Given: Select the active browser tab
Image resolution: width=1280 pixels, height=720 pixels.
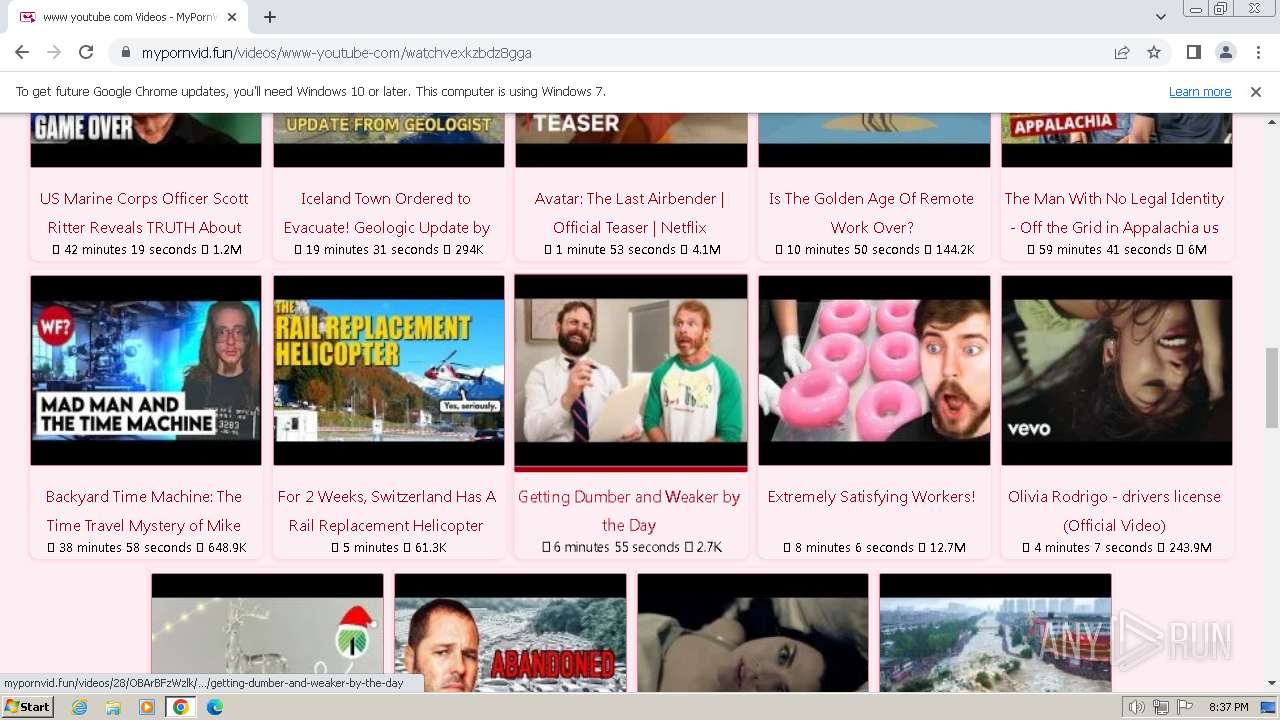Looking at the screenshot, I should point(128,17).
